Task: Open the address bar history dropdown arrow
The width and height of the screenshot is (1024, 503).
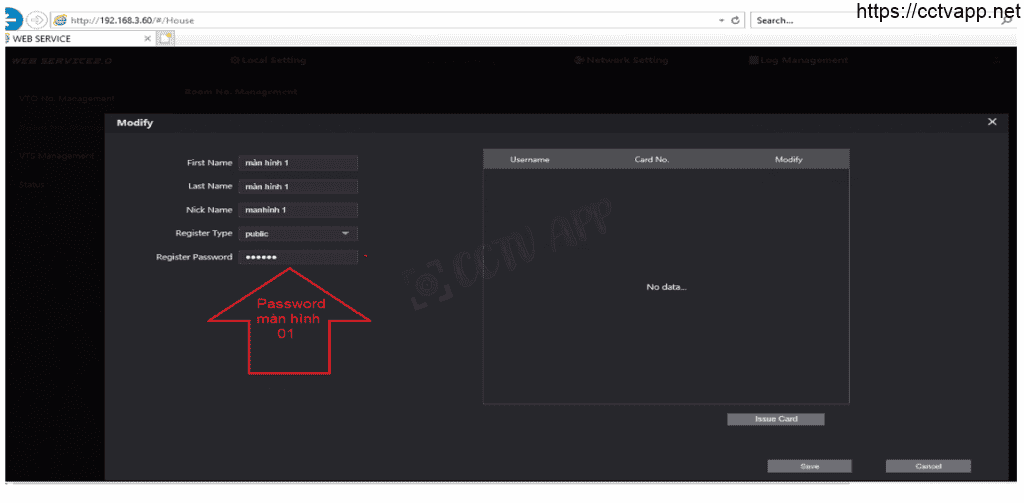Action: coord(722,20)
